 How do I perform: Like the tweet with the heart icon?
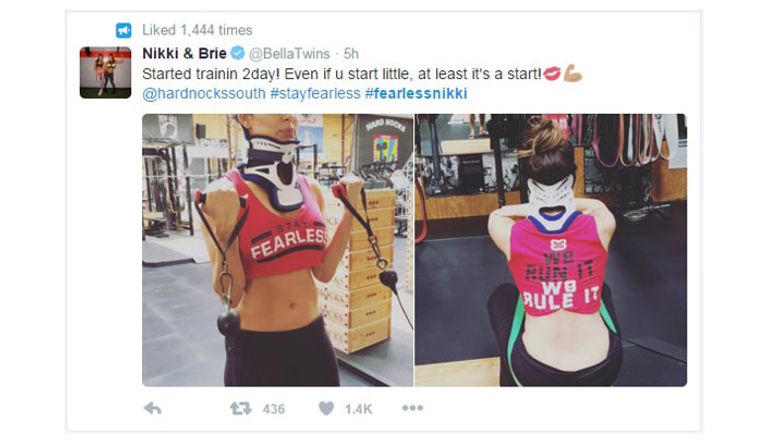[326, 408]
